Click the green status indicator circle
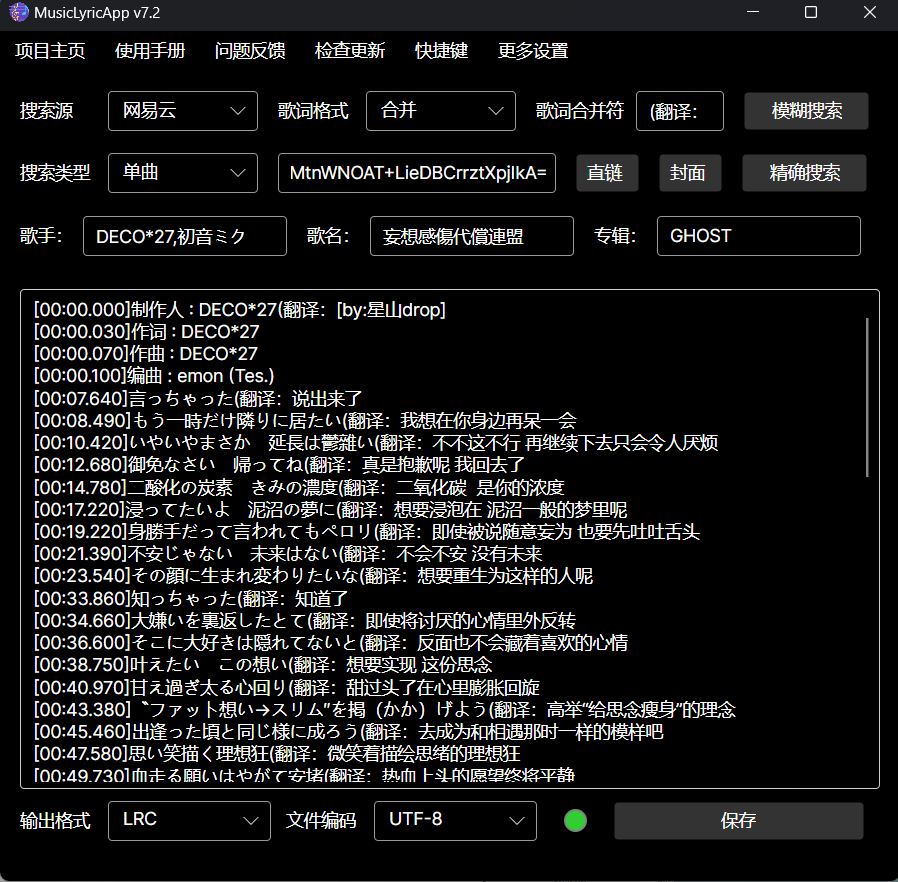This screenshot has height=882, width=898. coord(576,821)
